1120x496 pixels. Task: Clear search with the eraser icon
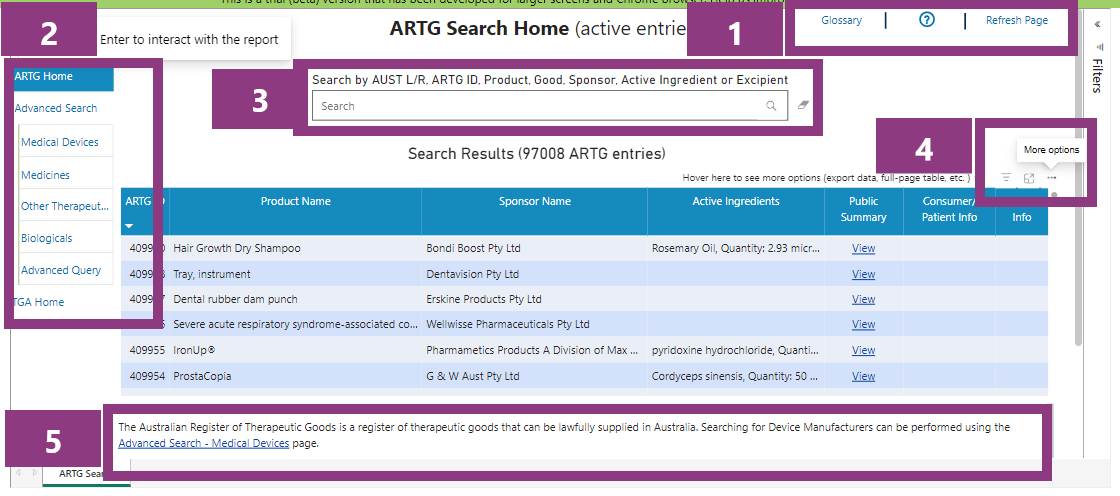click(802, 106)
